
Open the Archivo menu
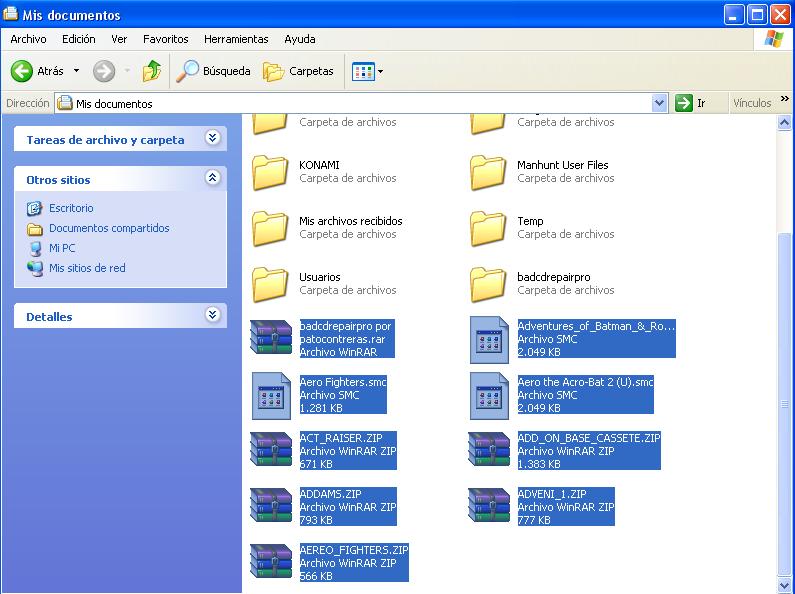(28, 39)
